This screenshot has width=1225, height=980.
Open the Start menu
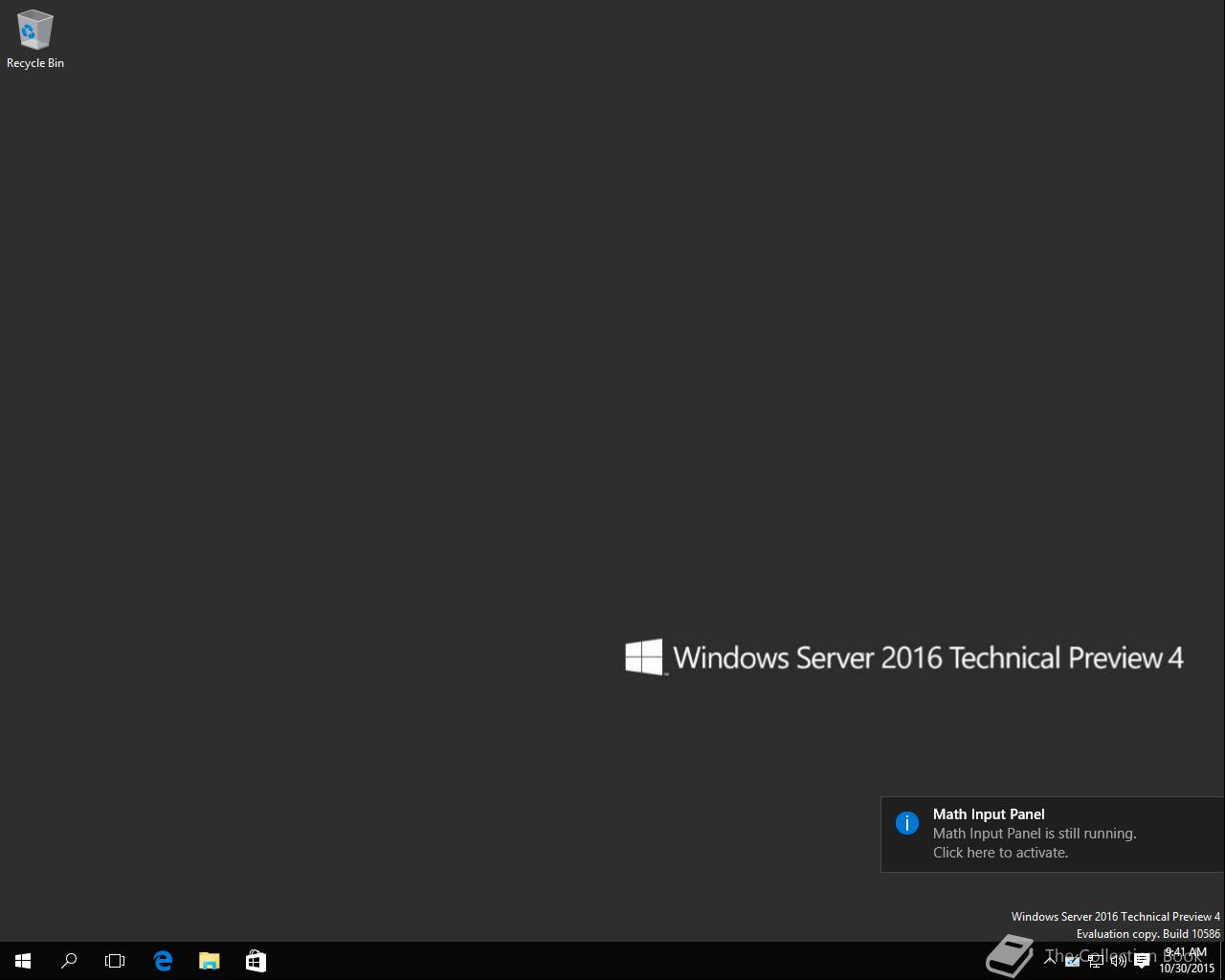click(23, 961)
